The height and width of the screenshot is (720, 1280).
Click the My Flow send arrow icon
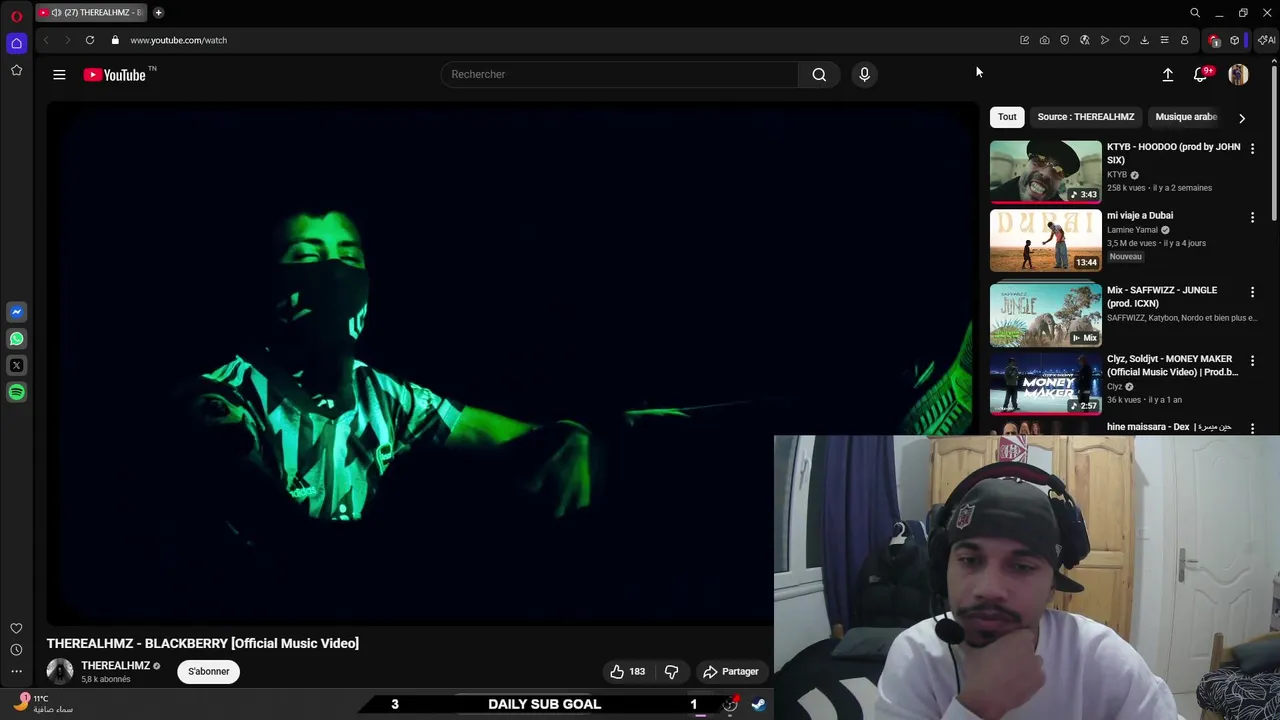(1104, 40)
